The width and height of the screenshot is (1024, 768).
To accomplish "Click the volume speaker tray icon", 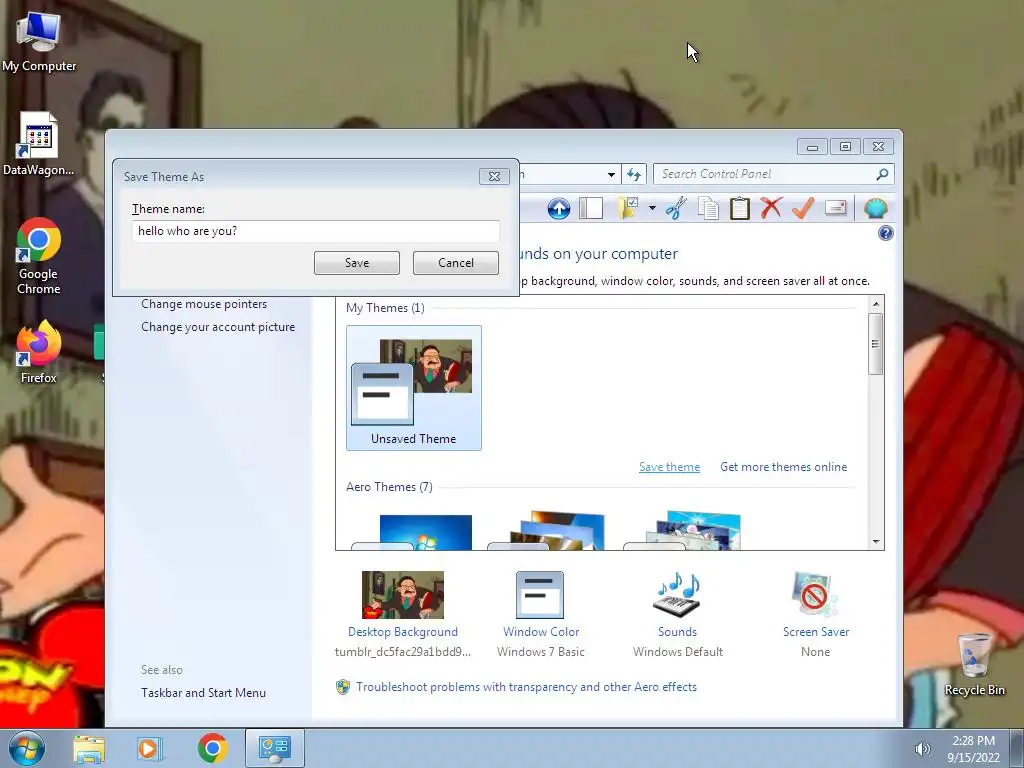I will (922, 749).
